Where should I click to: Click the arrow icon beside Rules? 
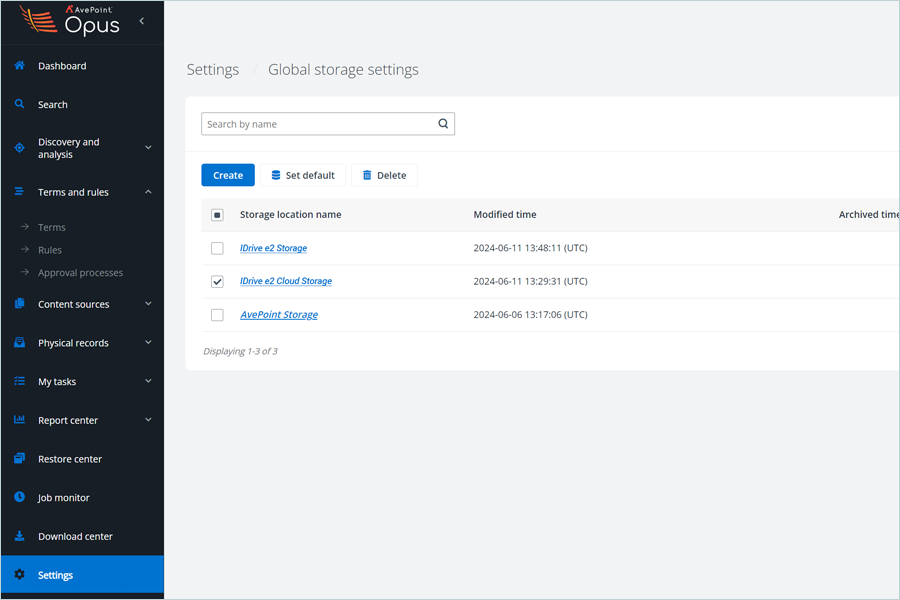coord(25,249)
